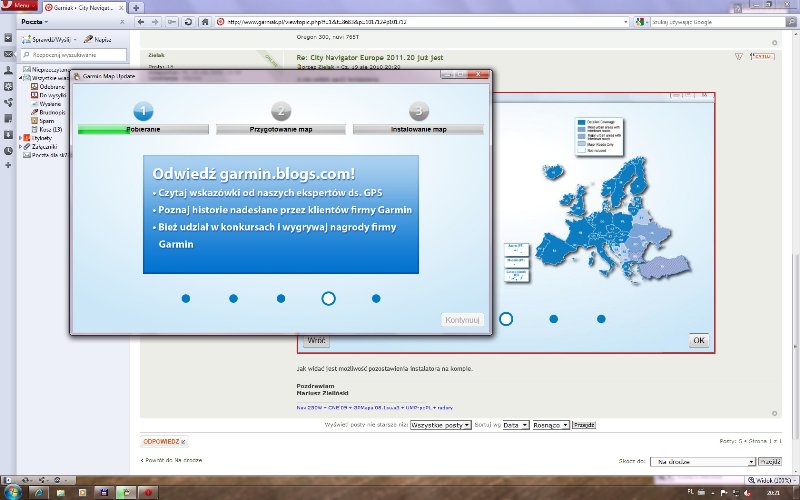
Task: Add a panel with the plus icon
Action: 8,165
